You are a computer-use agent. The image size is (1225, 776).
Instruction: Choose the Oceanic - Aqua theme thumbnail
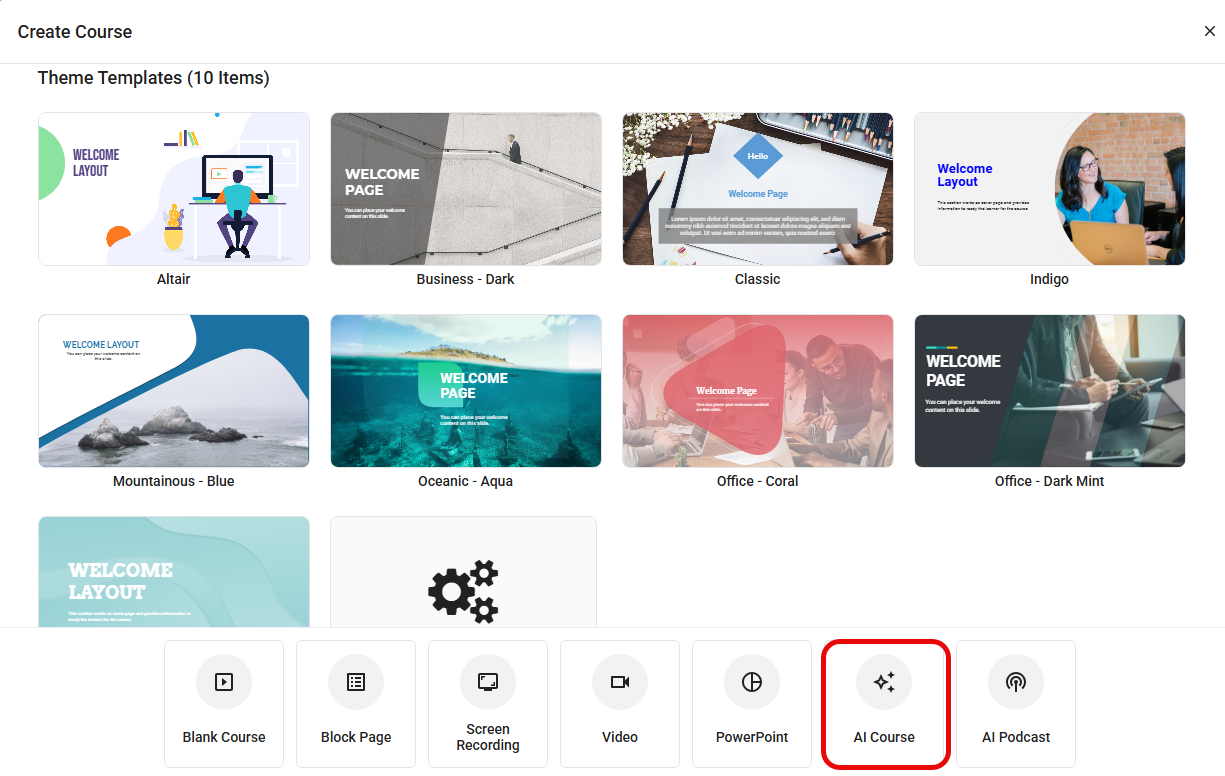[466, 391]
